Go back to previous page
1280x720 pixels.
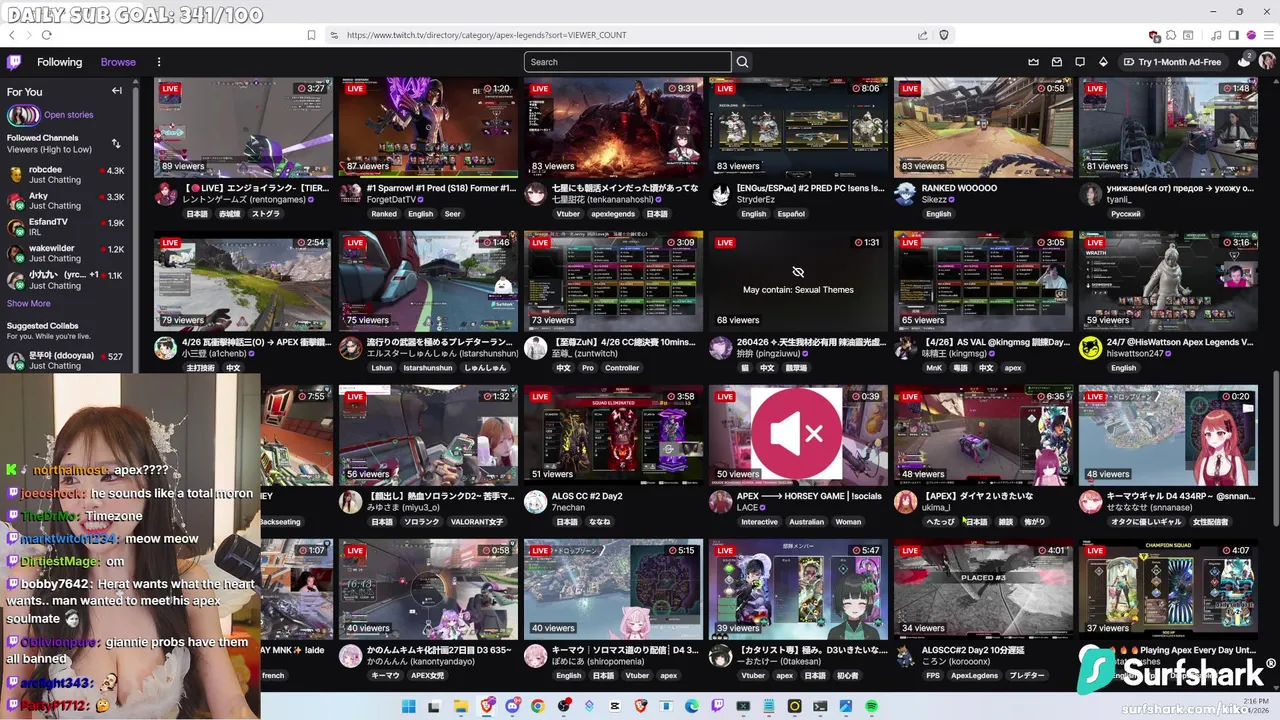tap(12, 35)
